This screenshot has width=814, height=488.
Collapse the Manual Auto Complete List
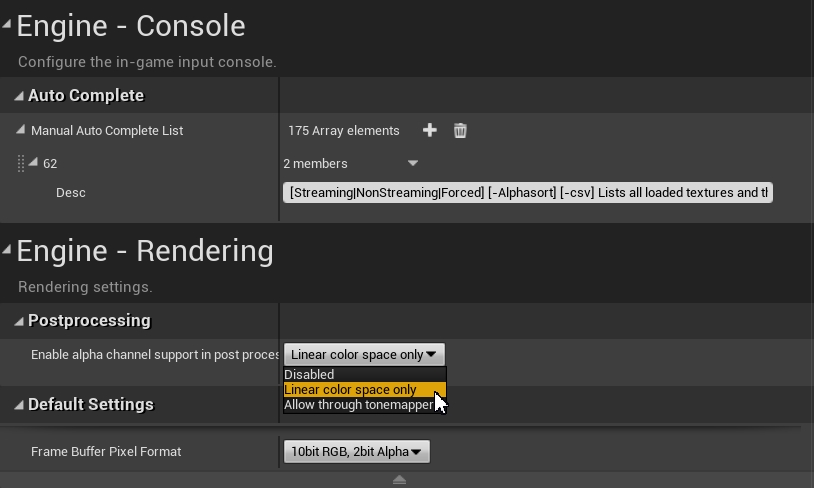(21, 130)
